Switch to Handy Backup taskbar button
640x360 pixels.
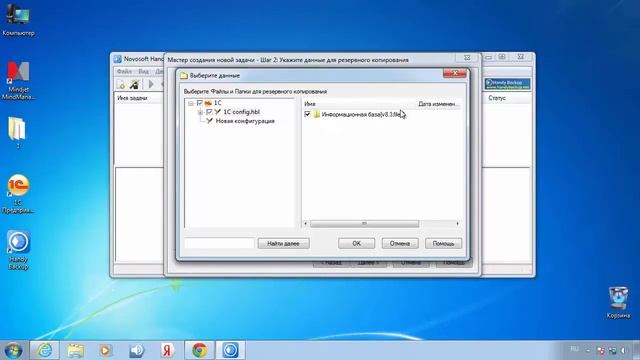(x=230, y=350)
